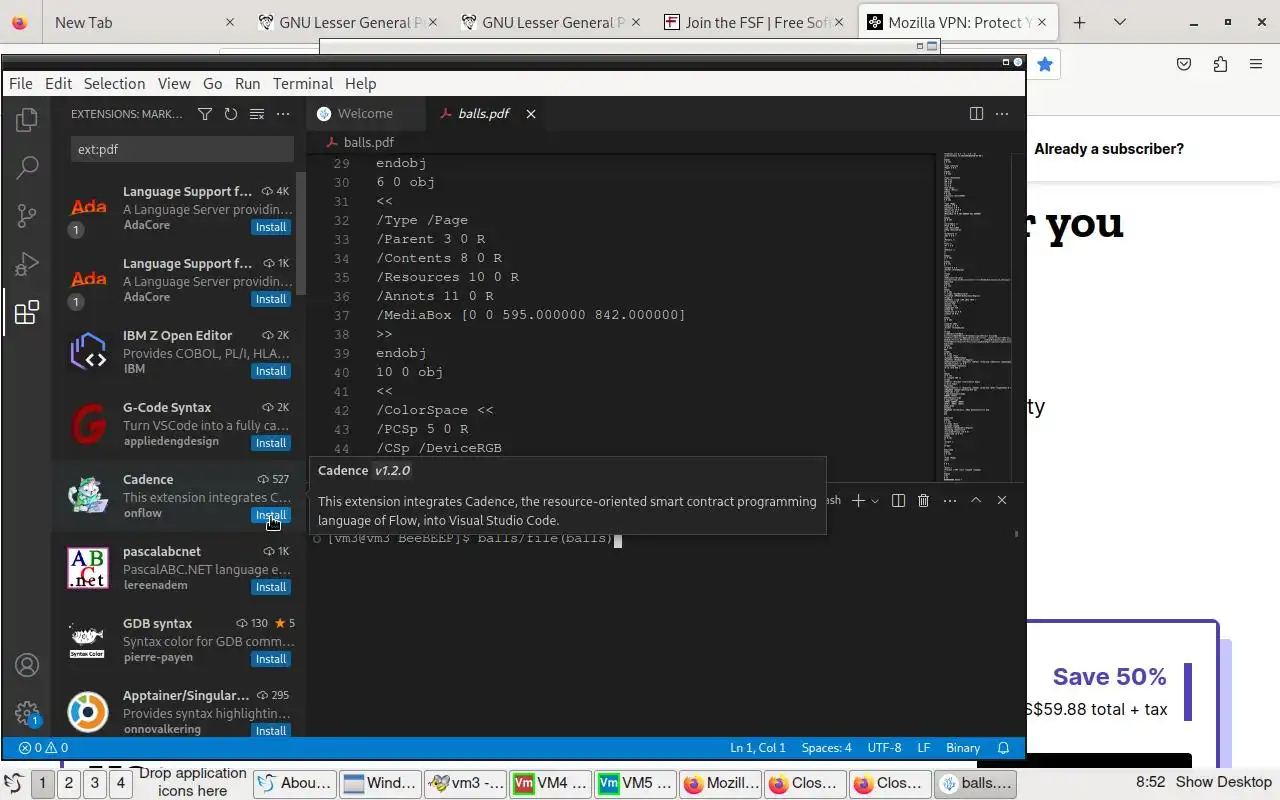This screenshot has width=1280, height=800.
Task: Click the code minimap preview
Action: click(977, 315)
